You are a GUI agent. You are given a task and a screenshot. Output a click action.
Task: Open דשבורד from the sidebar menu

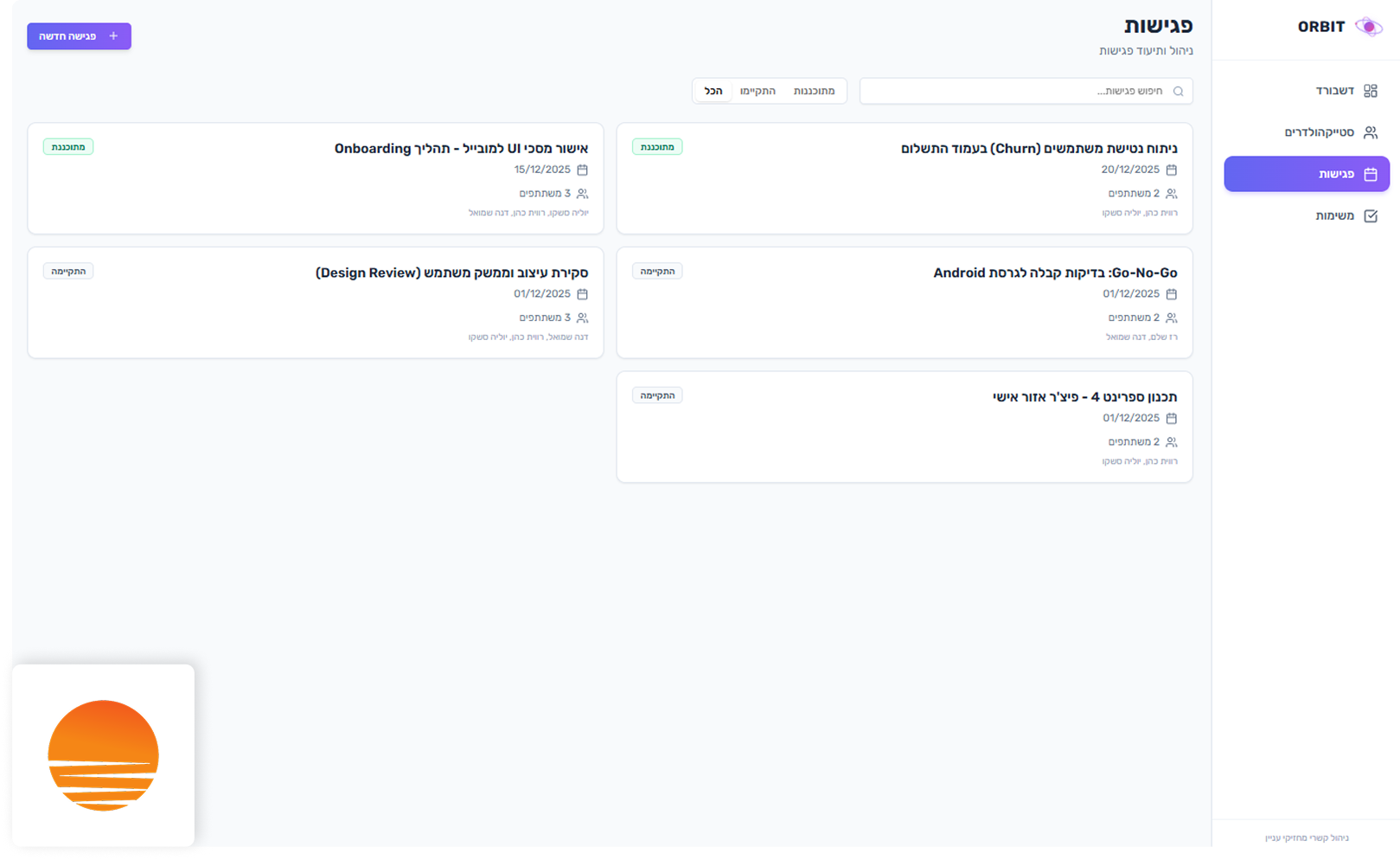pos(1334,91)
